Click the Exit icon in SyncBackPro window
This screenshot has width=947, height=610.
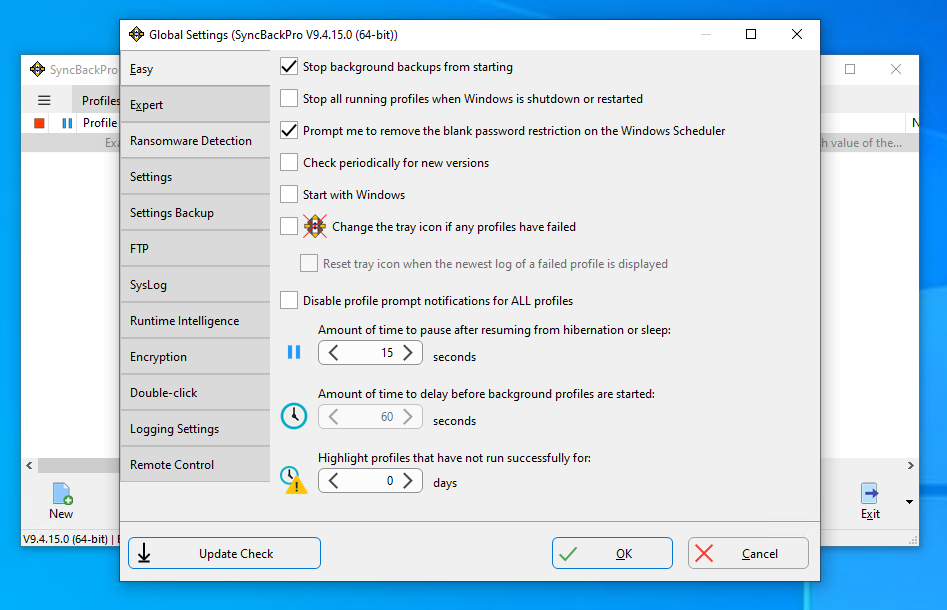tap(870, 501)
